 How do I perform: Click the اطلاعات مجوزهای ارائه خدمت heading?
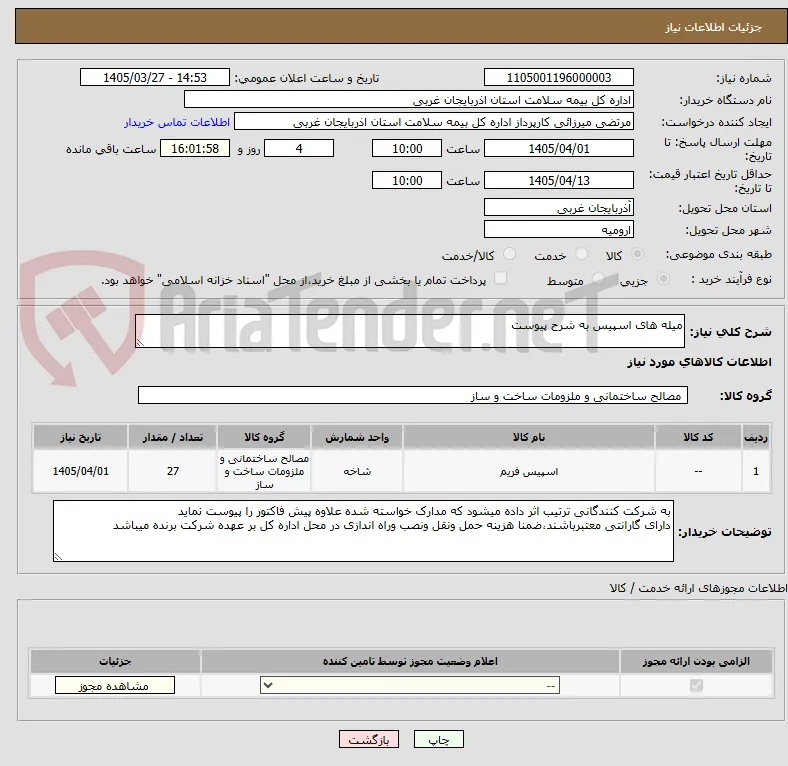pos(698,588)
